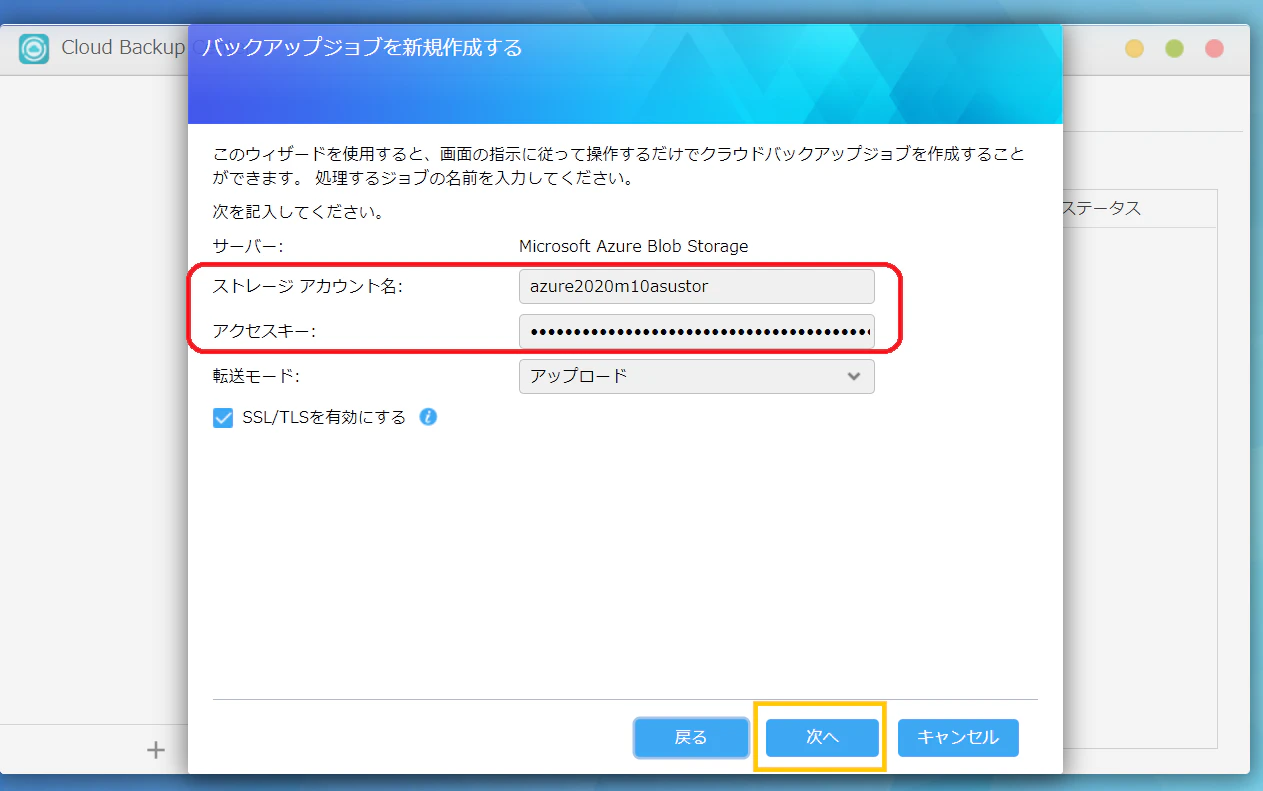Click the green maximize window button
The image size is (1263, 791).
click(1174, 48)
